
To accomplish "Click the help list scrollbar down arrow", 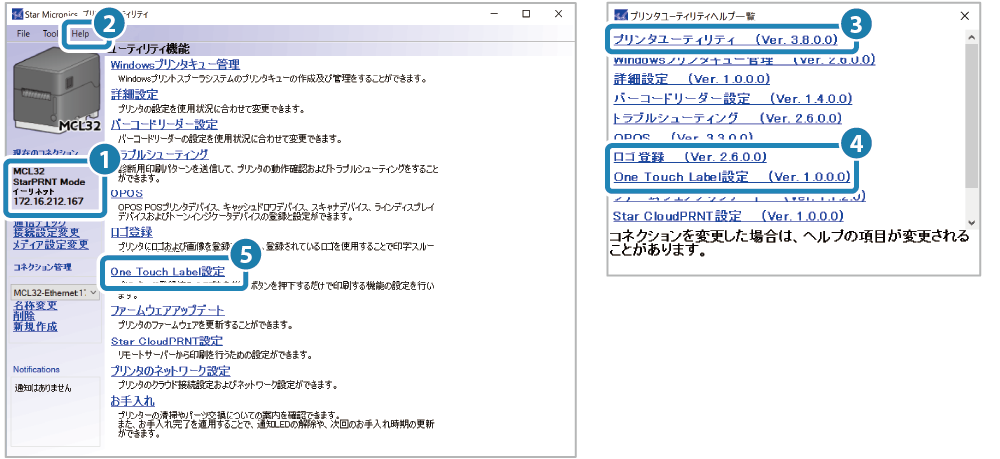I will pyautogui.click(x=971, y=222).
